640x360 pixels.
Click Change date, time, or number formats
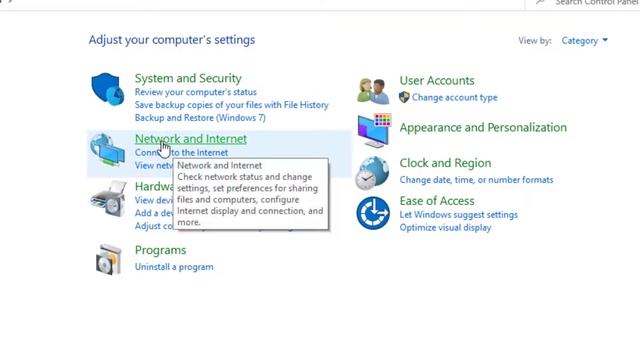pyautogui.click(x=476, y=180)
